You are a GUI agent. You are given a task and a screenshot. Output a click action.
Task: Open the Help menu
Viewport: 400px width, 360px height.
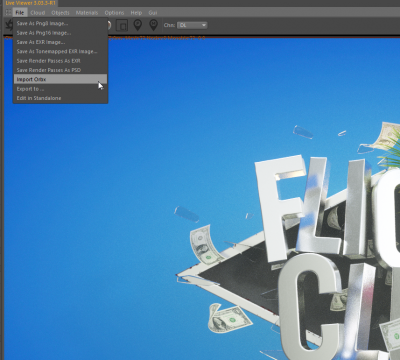tap(136, 13)
